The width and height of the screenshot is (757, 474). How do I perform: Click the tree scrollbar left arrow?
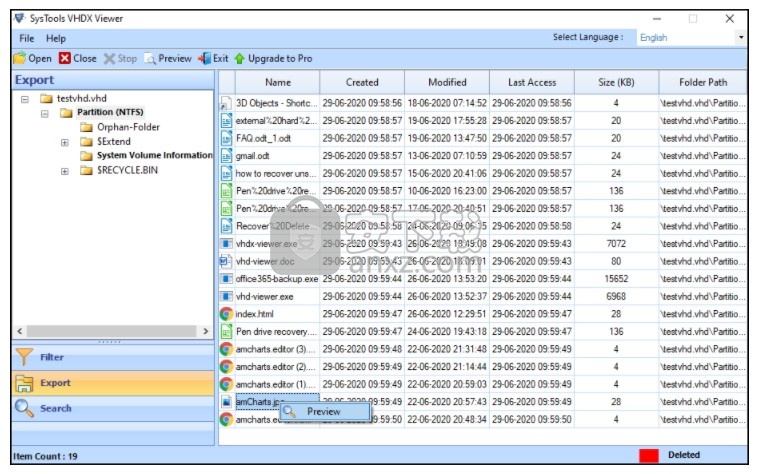[x=20, y=331]
